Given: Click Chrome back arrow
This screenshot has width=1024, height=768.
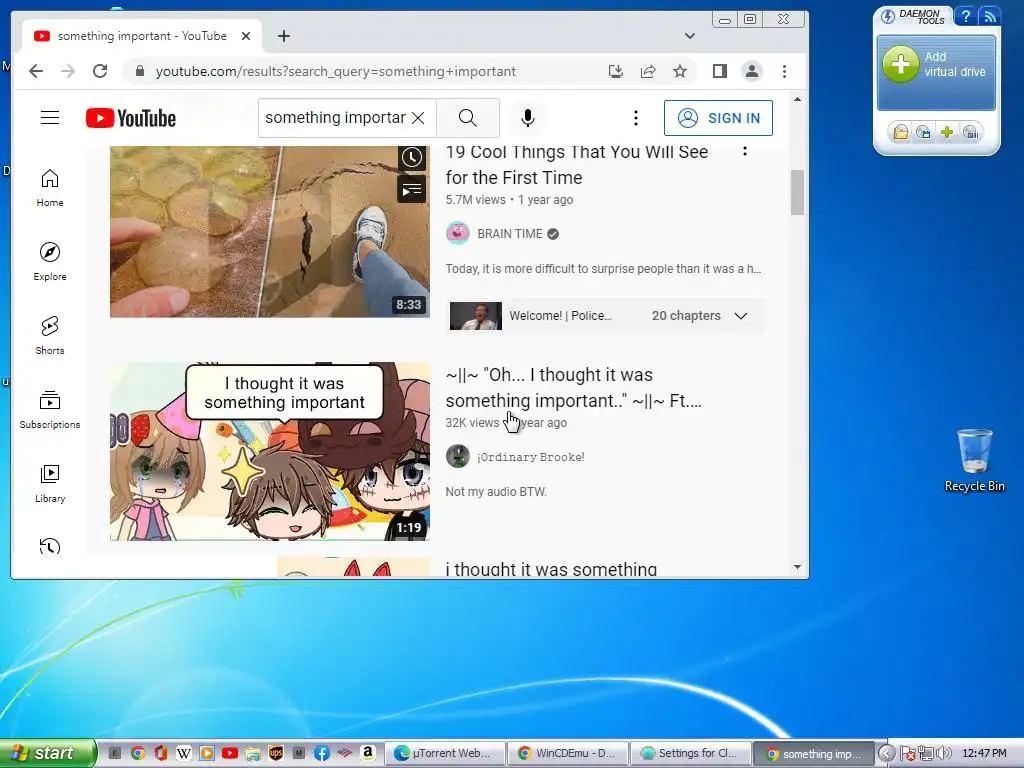Looking at the screenshot, I should tap(36, 71).
